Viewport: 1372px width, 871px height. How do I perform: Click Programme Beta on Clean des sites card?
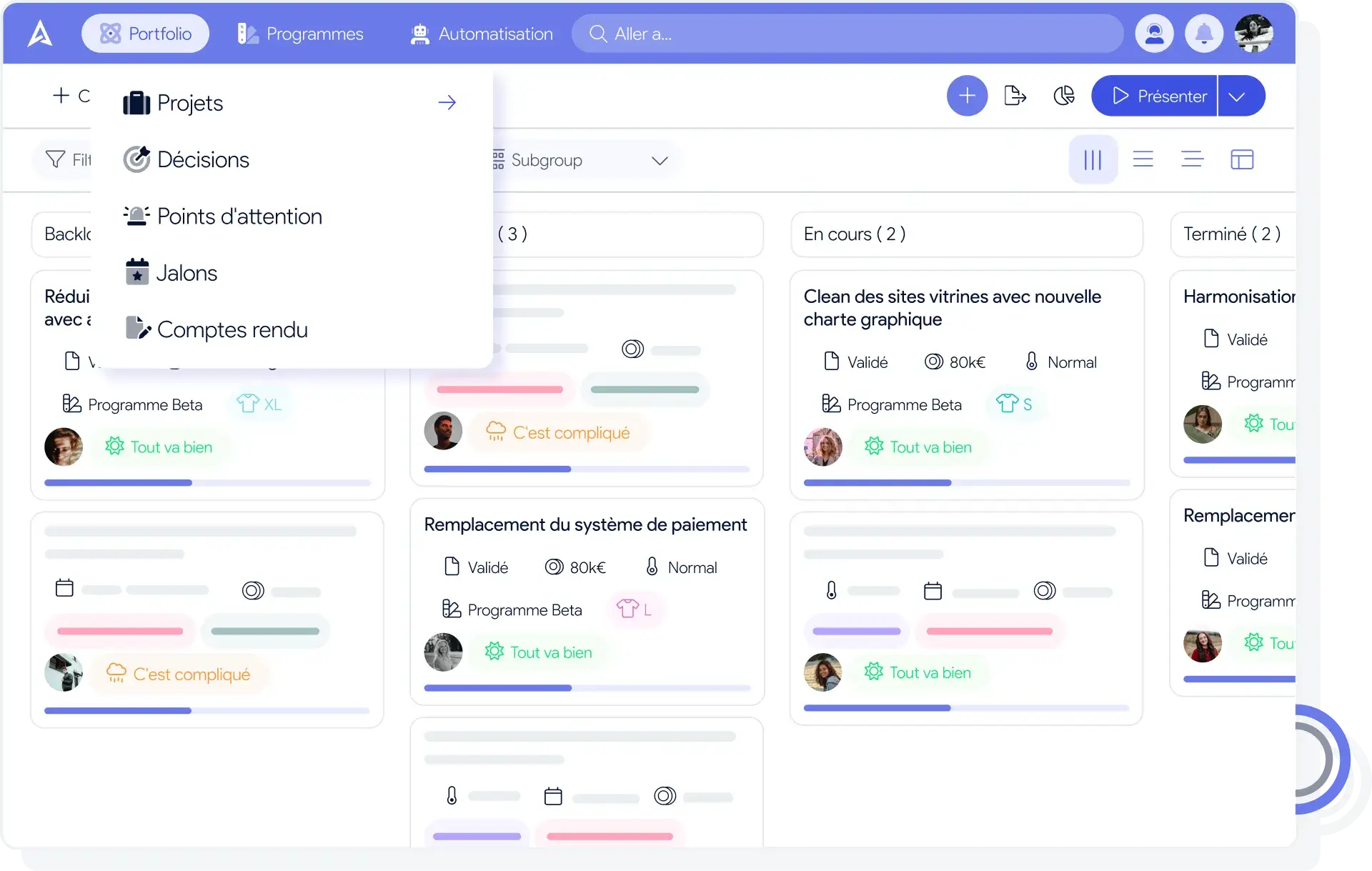coord(892,404)
